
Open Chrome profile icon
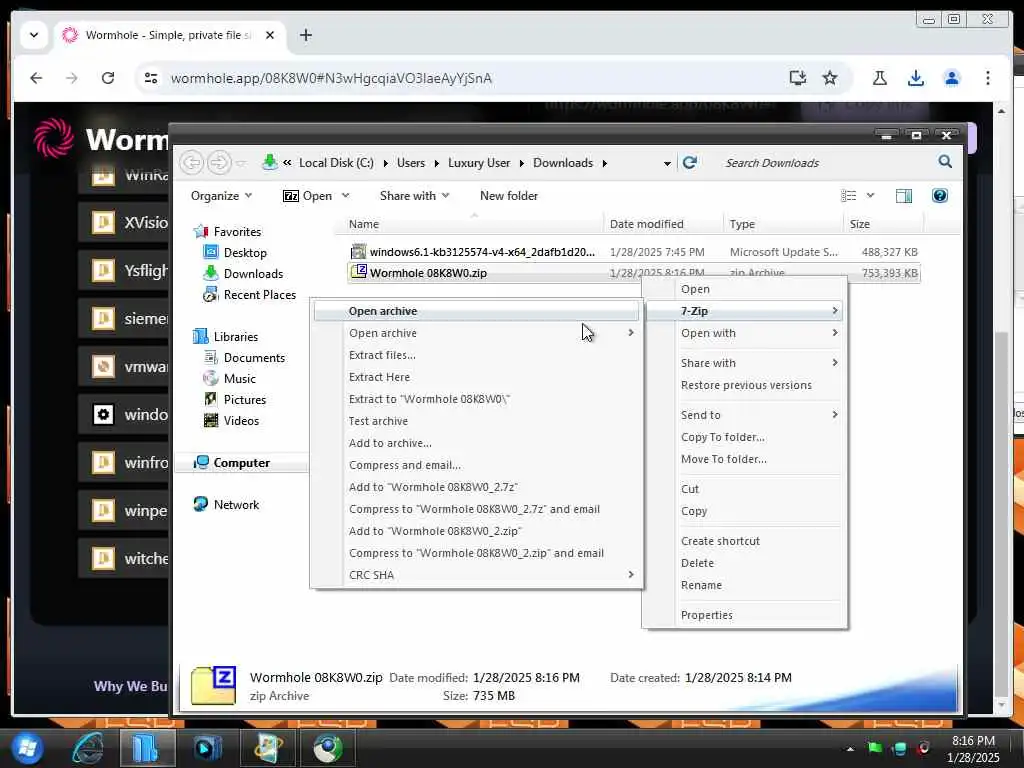(x=952, y=78)
